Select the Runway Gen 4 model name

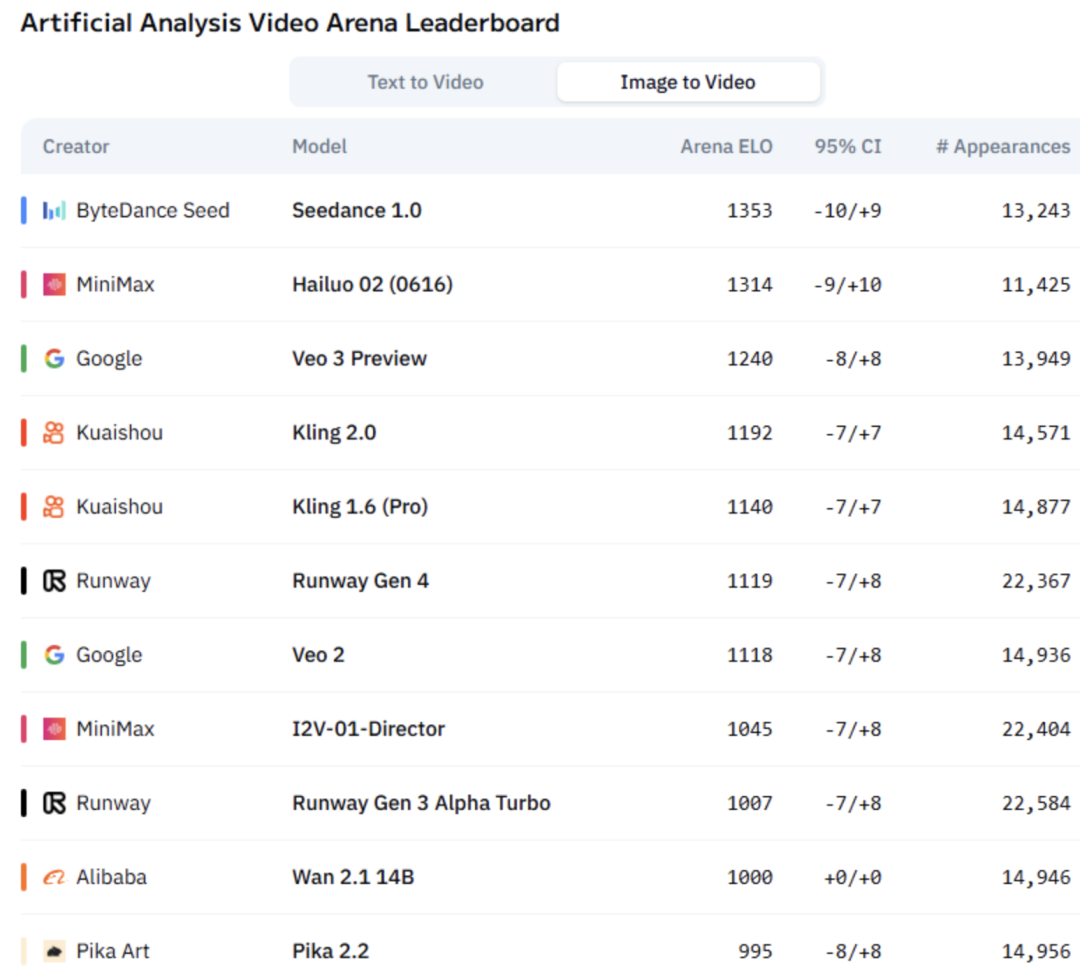click(360, 581)
